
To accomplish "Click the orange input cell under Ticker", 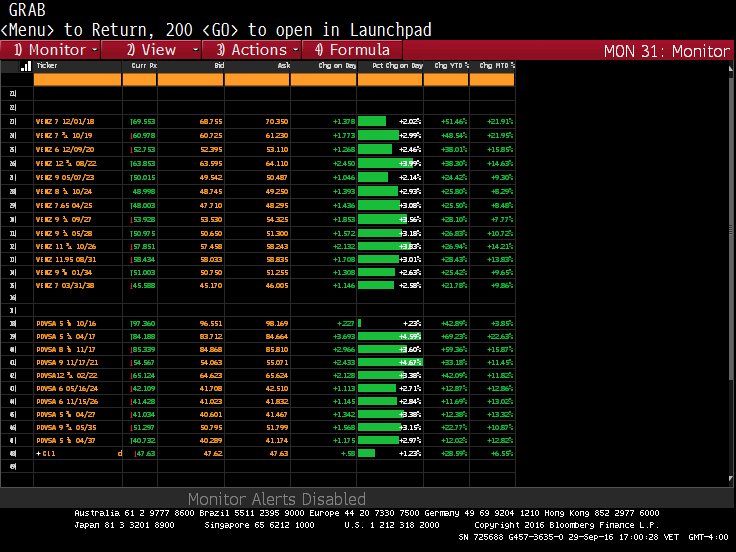I will point(77,79).
